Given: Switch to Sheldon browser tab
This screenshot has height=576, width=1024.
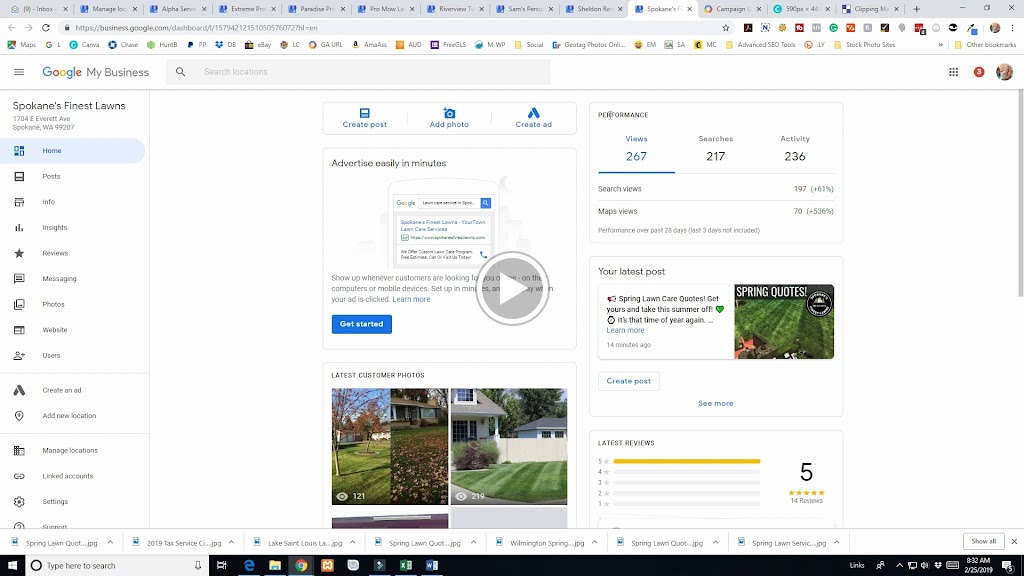Looking at the screenshot, I should (x=592, y=9).
